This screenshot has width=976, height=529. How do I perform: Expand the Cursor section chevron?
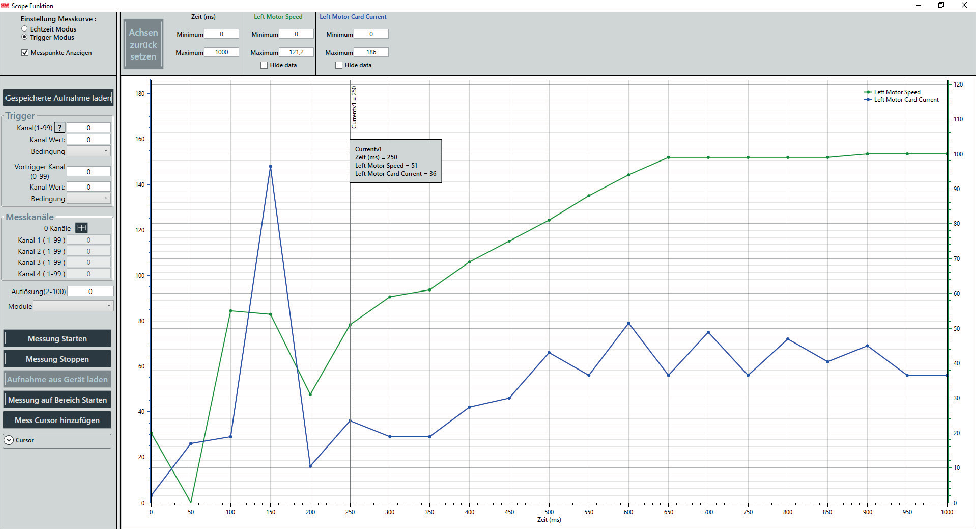9,440
